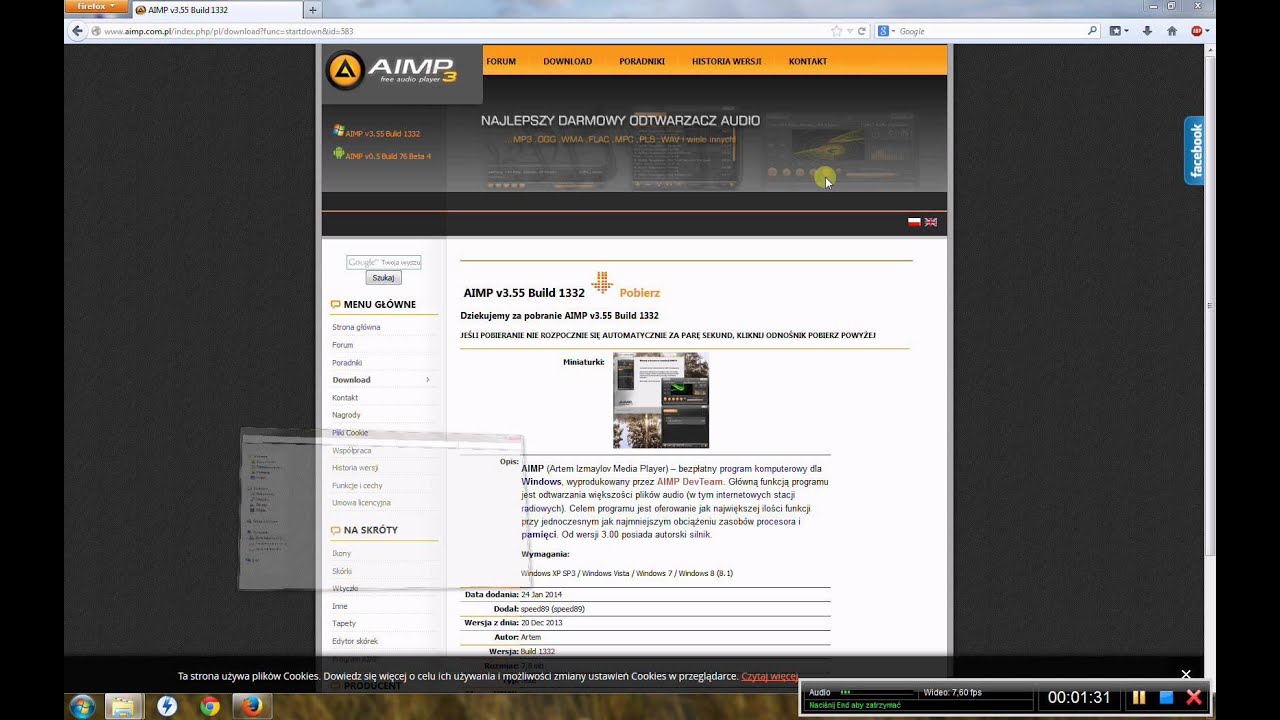Viewport: 1280px width, 720px height.
Task: Open the Firefox orange menu button
Action: 96,7
